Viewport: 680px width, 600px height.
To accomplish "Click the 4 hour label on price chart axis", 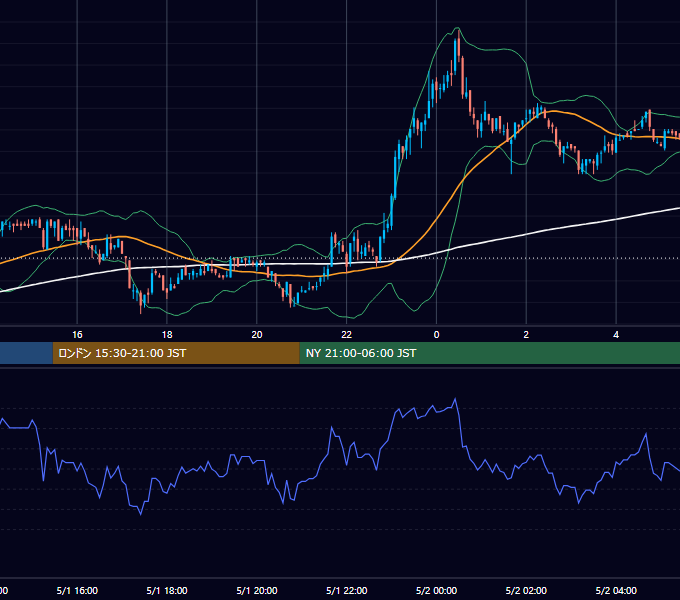I will pyautogui.click(x=616, y=335).
